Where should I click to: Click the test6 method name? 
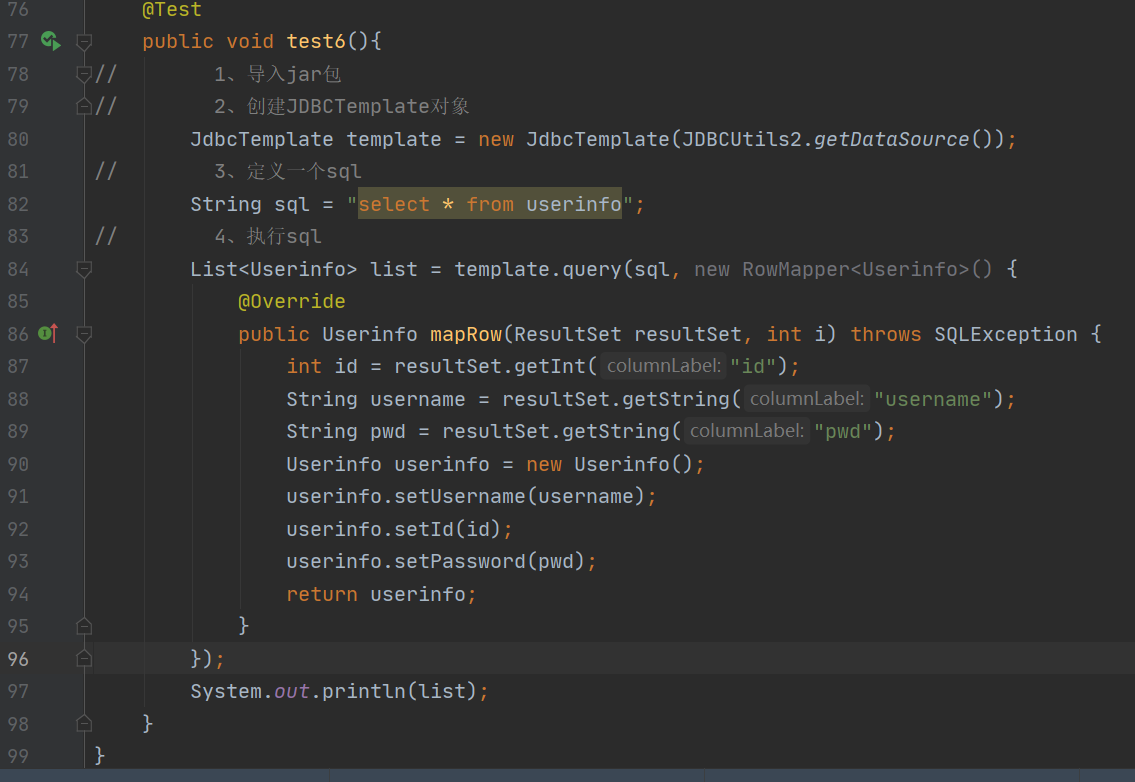(x=316, y=41)
